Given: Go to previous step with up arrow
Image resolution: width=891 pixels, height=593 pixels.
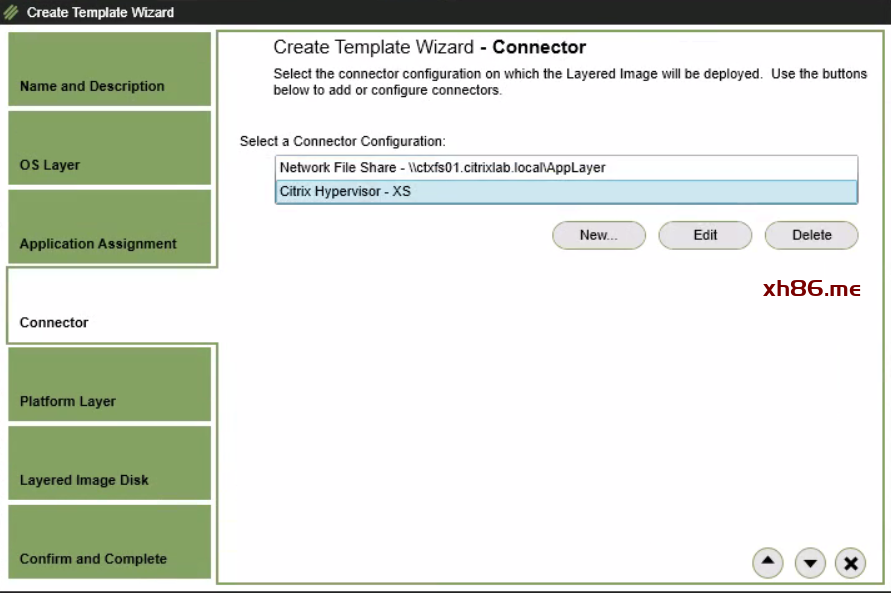Looking at the screenshot, I should (x=767, y=563).
